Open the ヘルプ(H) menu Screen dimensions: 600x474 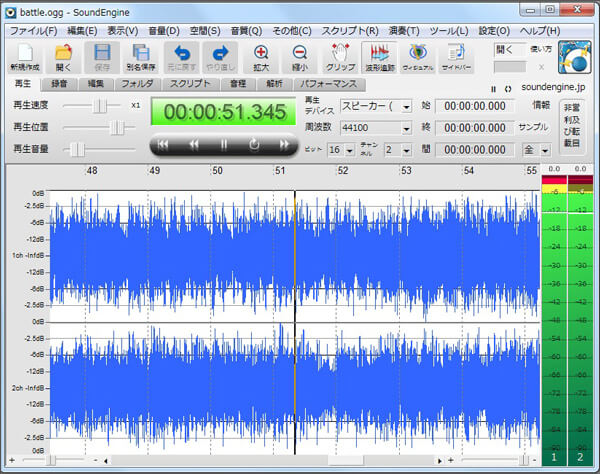click(x=540, y=31)
